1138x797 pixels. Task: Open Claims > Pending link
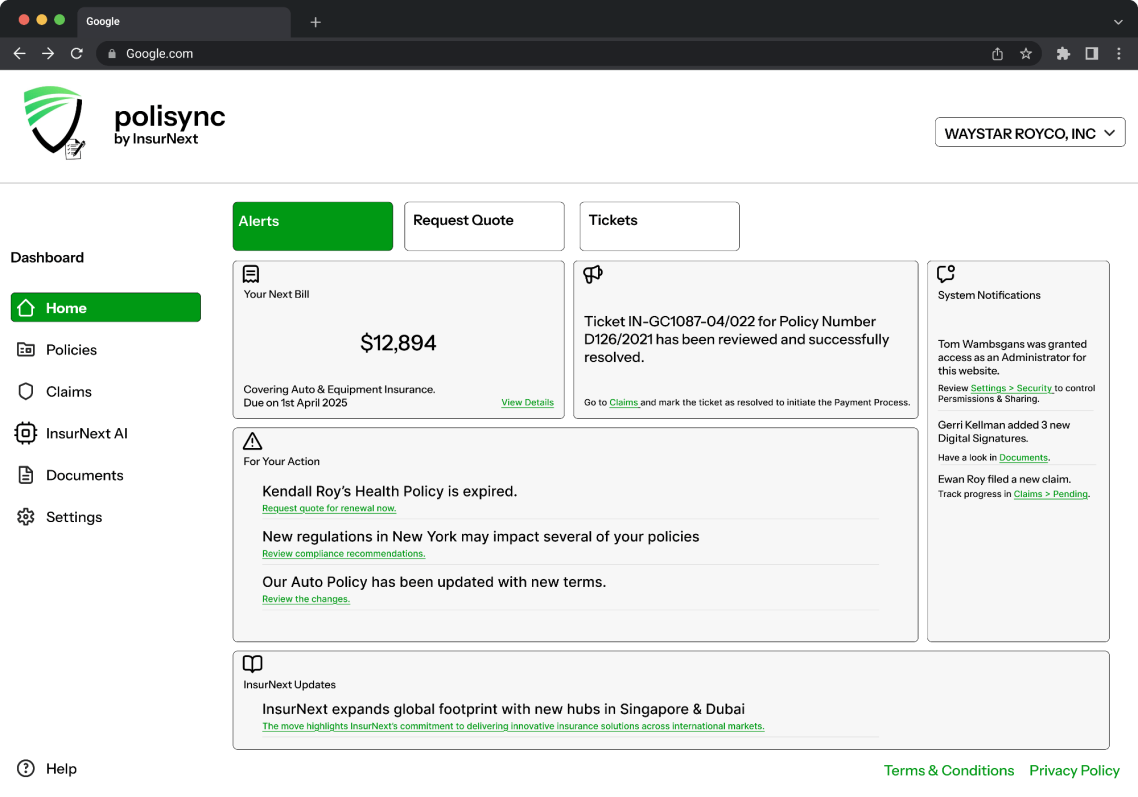[x=1050, y=494]
